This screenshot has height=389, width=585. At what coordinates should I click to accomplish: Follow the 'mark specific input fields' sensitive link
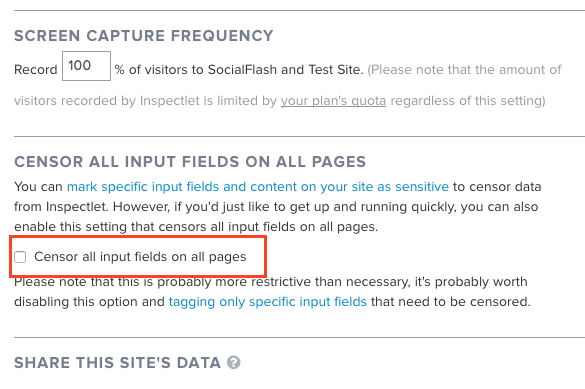(258, 186)
